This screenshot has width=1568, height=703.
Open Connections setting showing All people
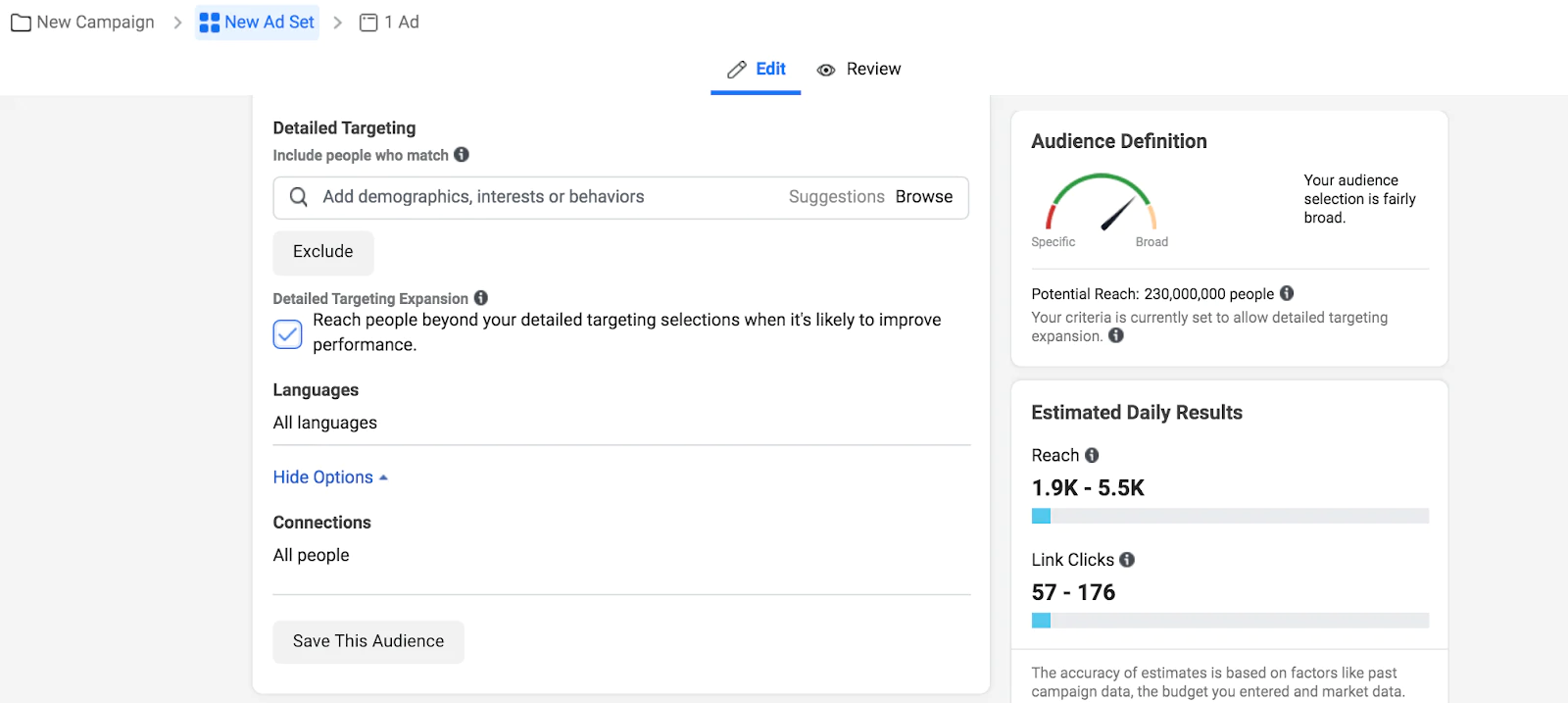pos(311,555)
